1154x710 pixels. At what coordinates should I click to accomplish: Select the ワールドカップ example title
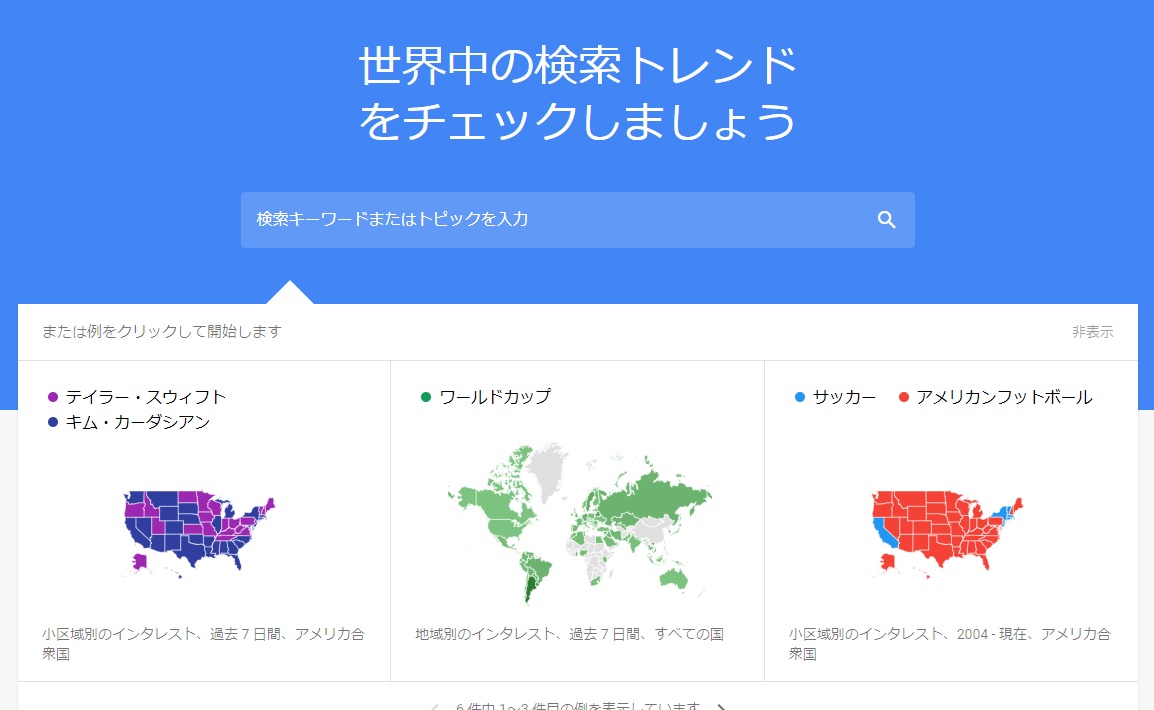[x=495, y=397]
